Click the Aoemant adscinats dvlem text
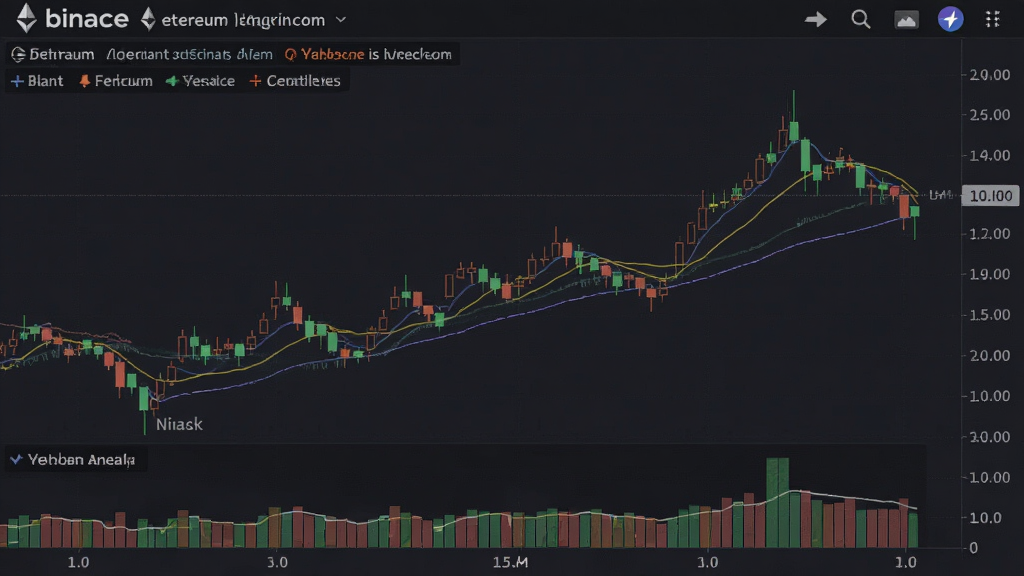This screenshot has width=1024, height=576. pos(189,54)
